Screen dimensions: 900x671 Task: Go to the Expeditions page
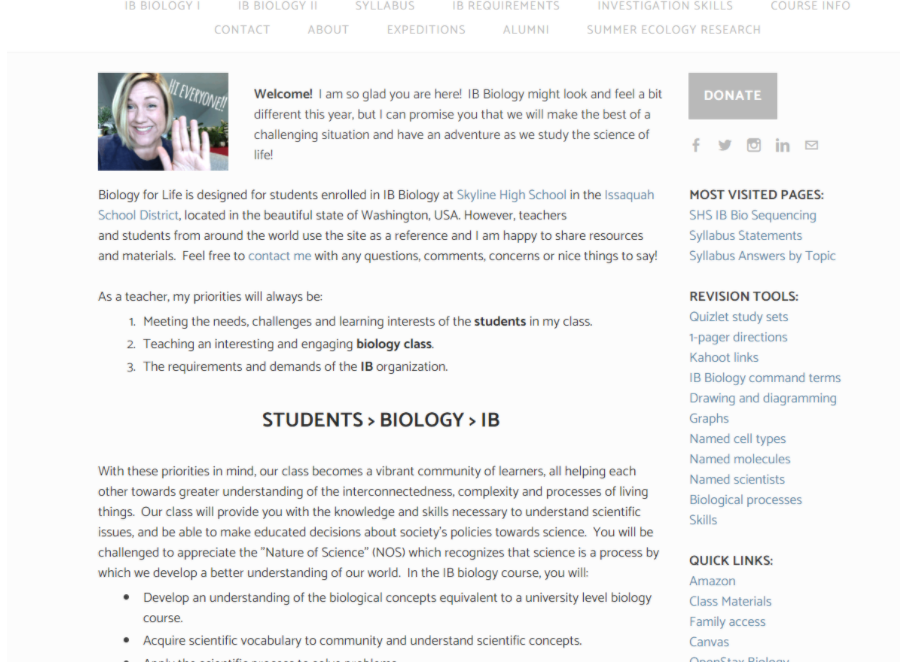426,30
